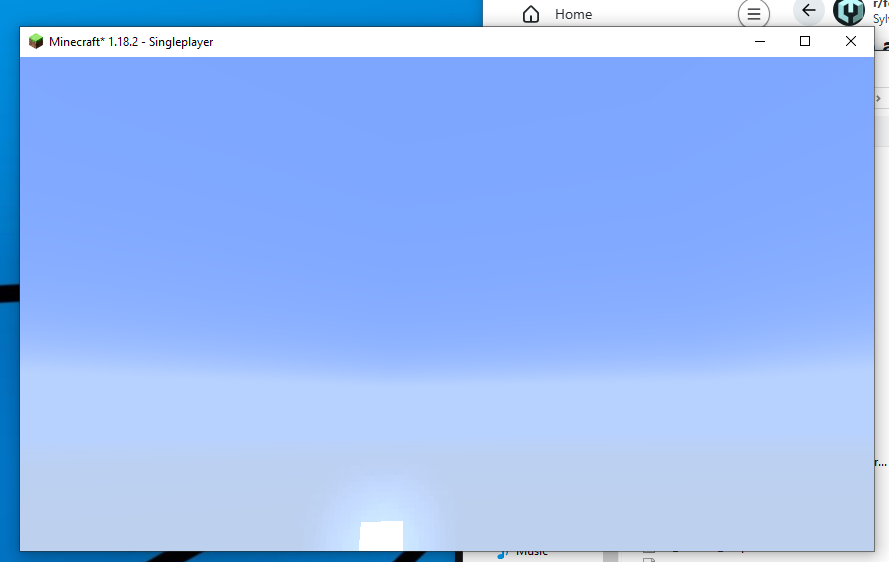This screenshot has width=889, height=562.
Task: Select the Home label in background window
Action: click(x=573, y=14)
